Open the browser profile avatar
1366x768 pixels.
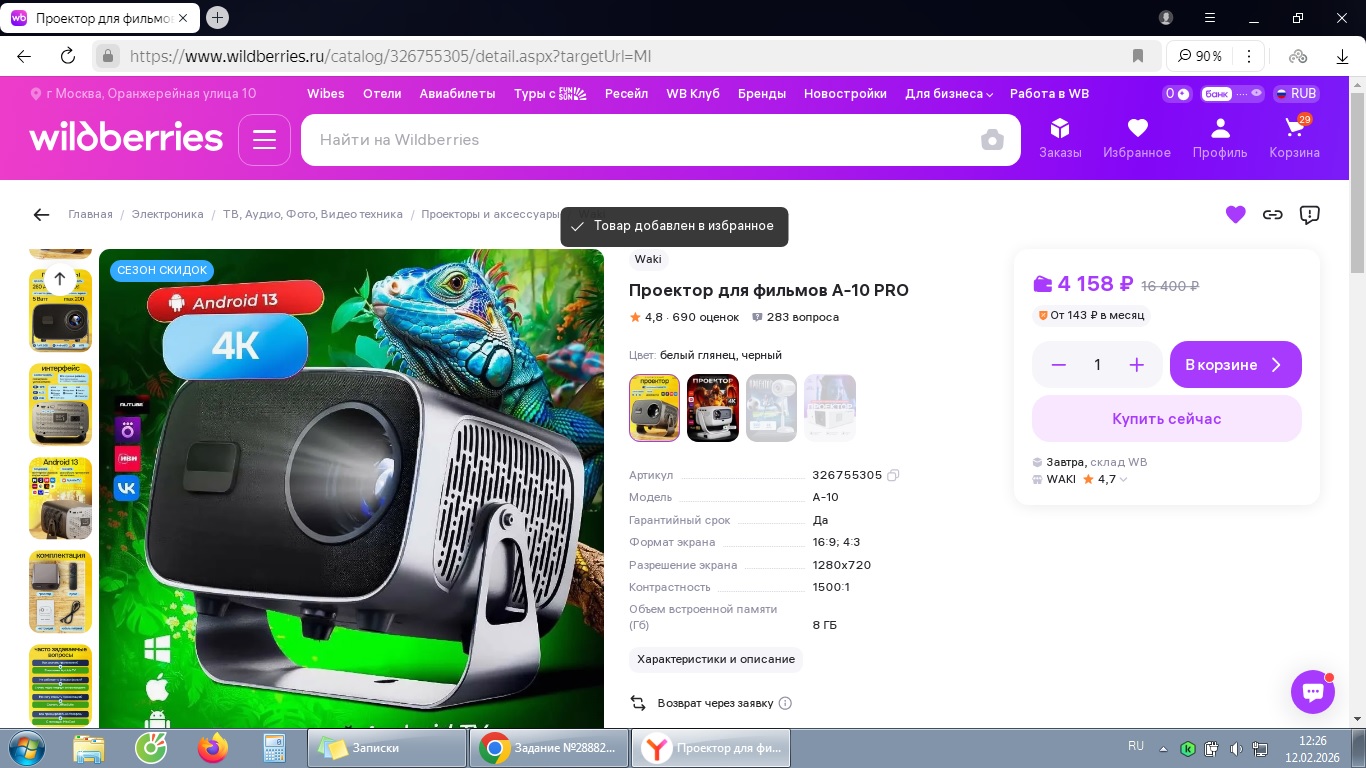tap(1166, 17)
